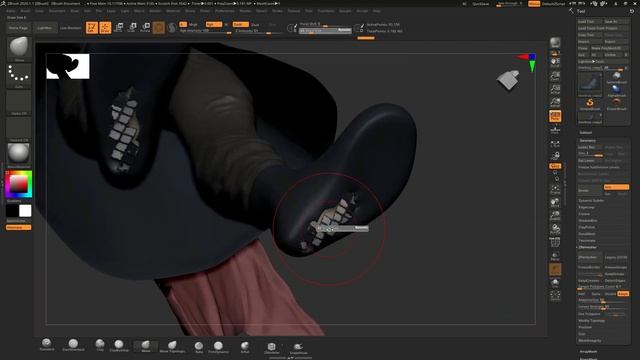
Task: Open the Texture Off selector
Action: (19, 129)
